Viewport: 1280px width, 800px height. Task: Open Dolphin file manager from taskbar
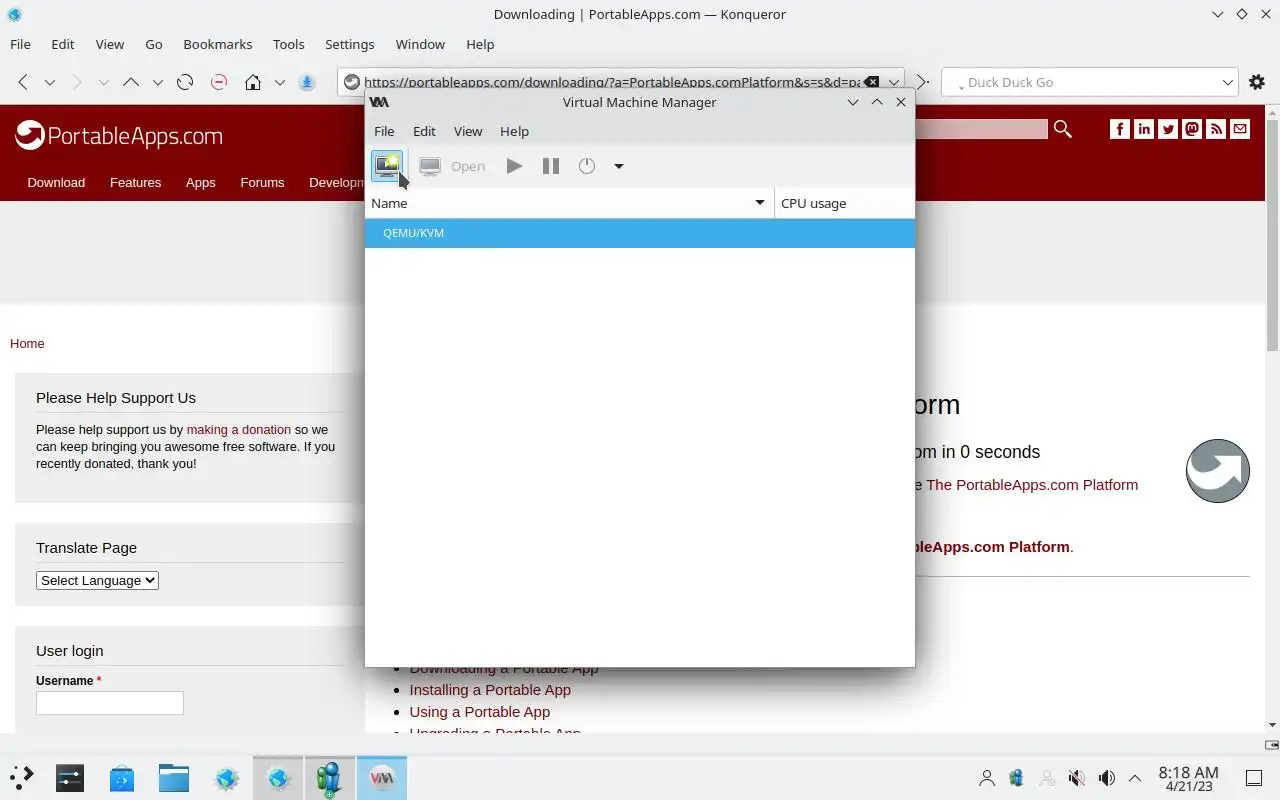point(174,778)
